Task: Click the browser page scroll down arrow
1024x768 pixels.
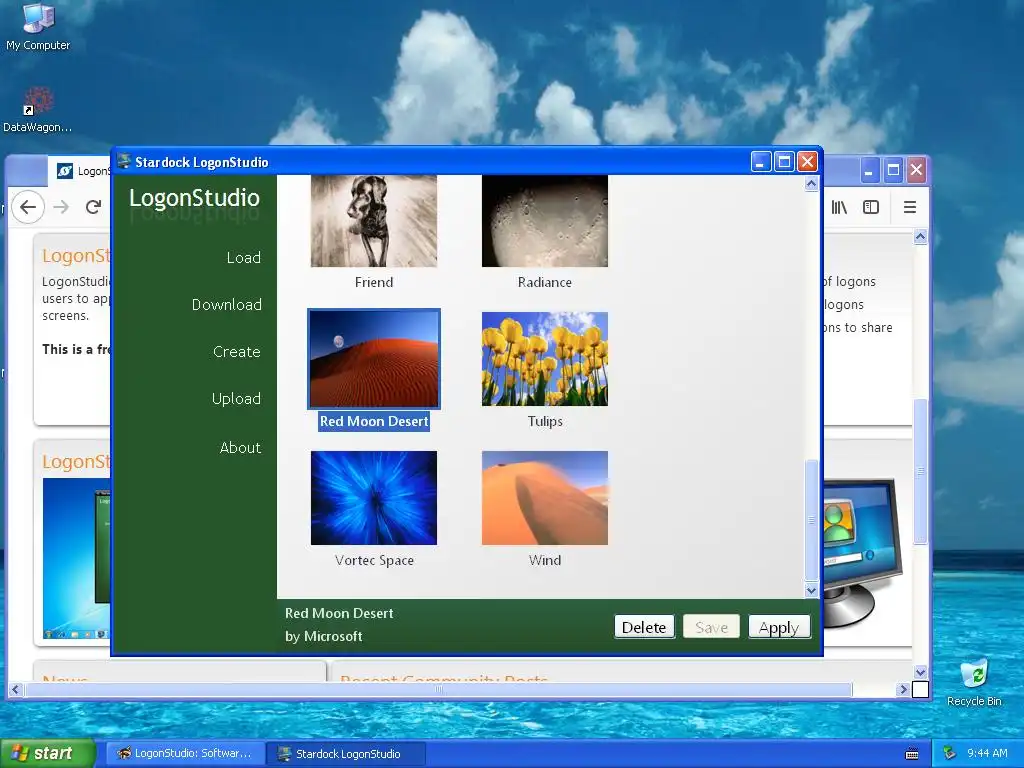Action: click(920, 672)
